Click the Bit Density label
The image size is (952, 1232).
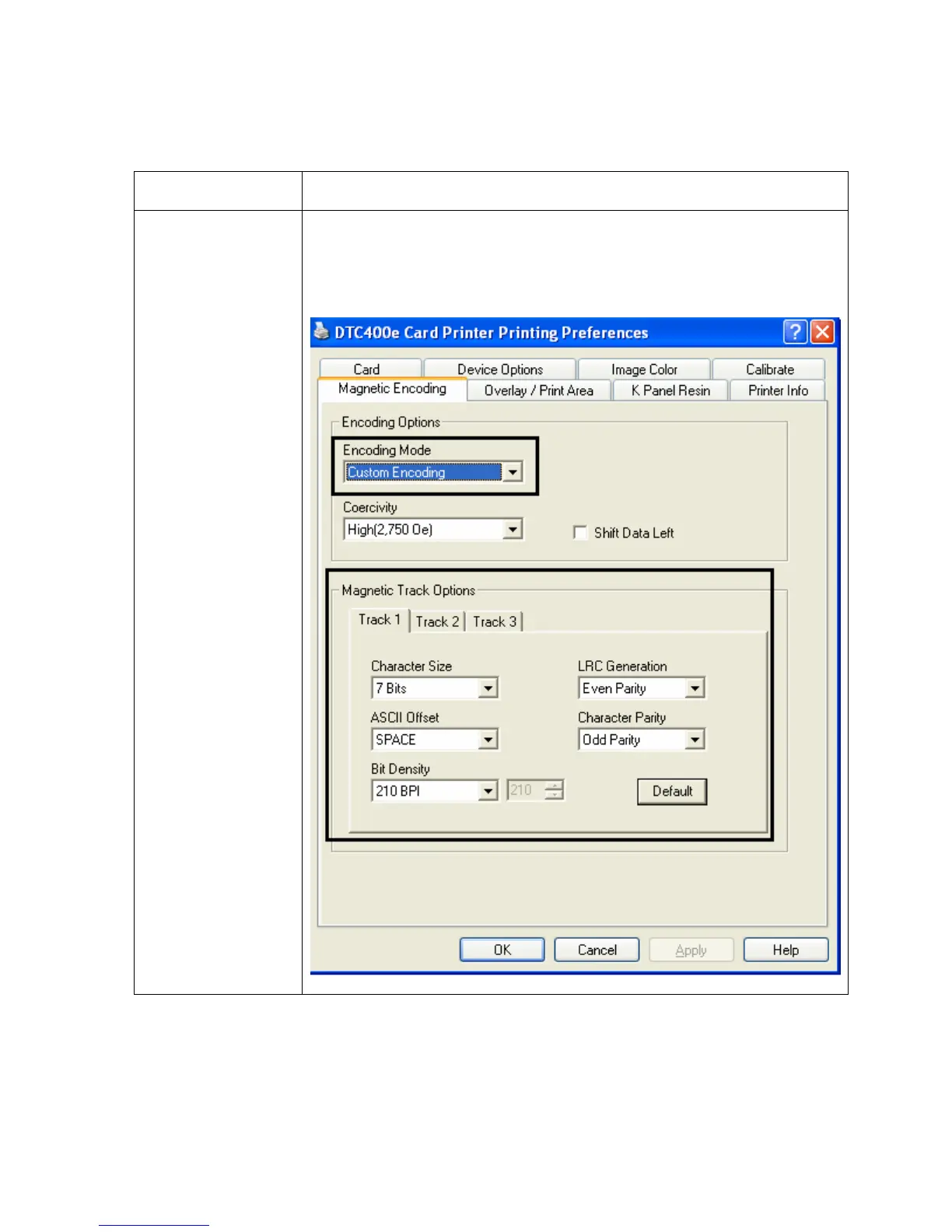coord(401,769)
